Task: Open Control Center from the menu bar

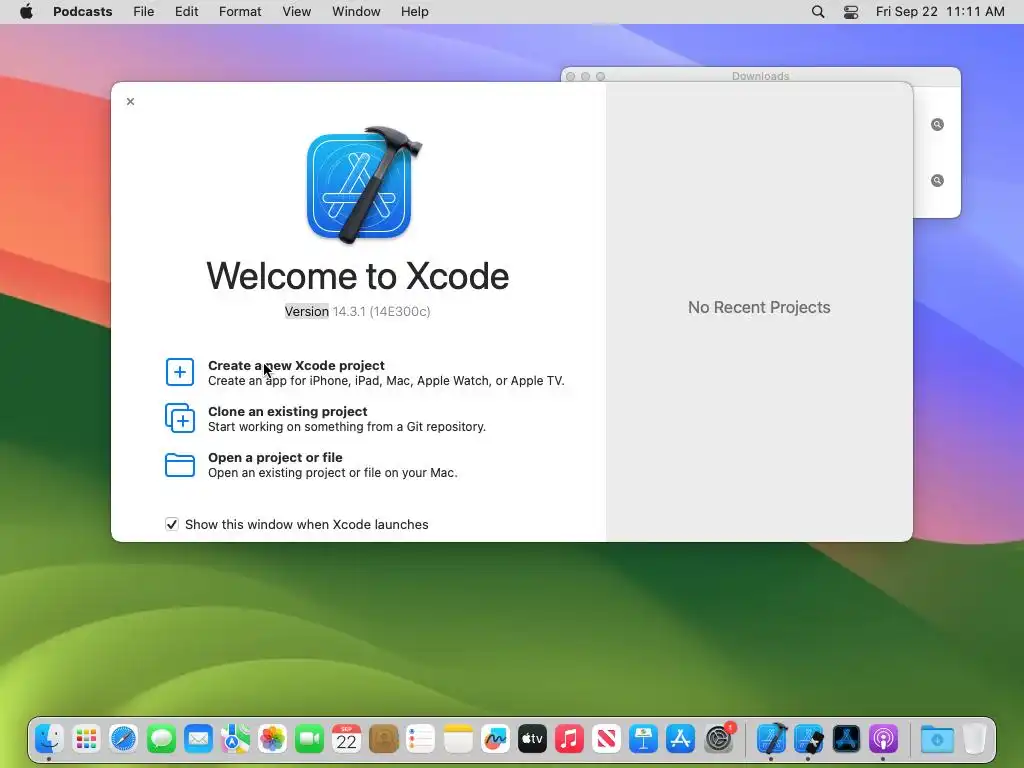Action: 851,12
